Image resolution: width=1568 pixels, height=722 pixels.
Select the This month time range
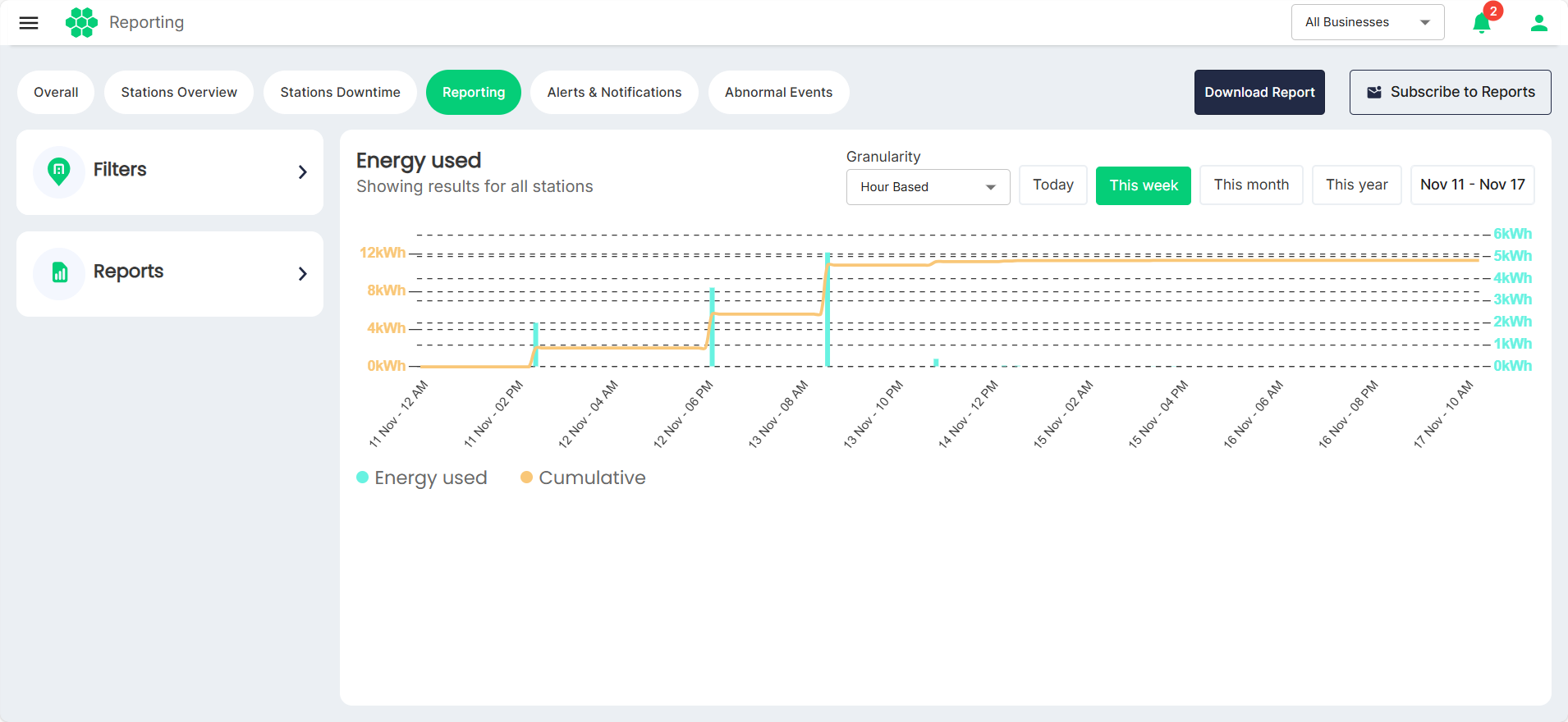pyautogui.click(x=1251, y=185)
